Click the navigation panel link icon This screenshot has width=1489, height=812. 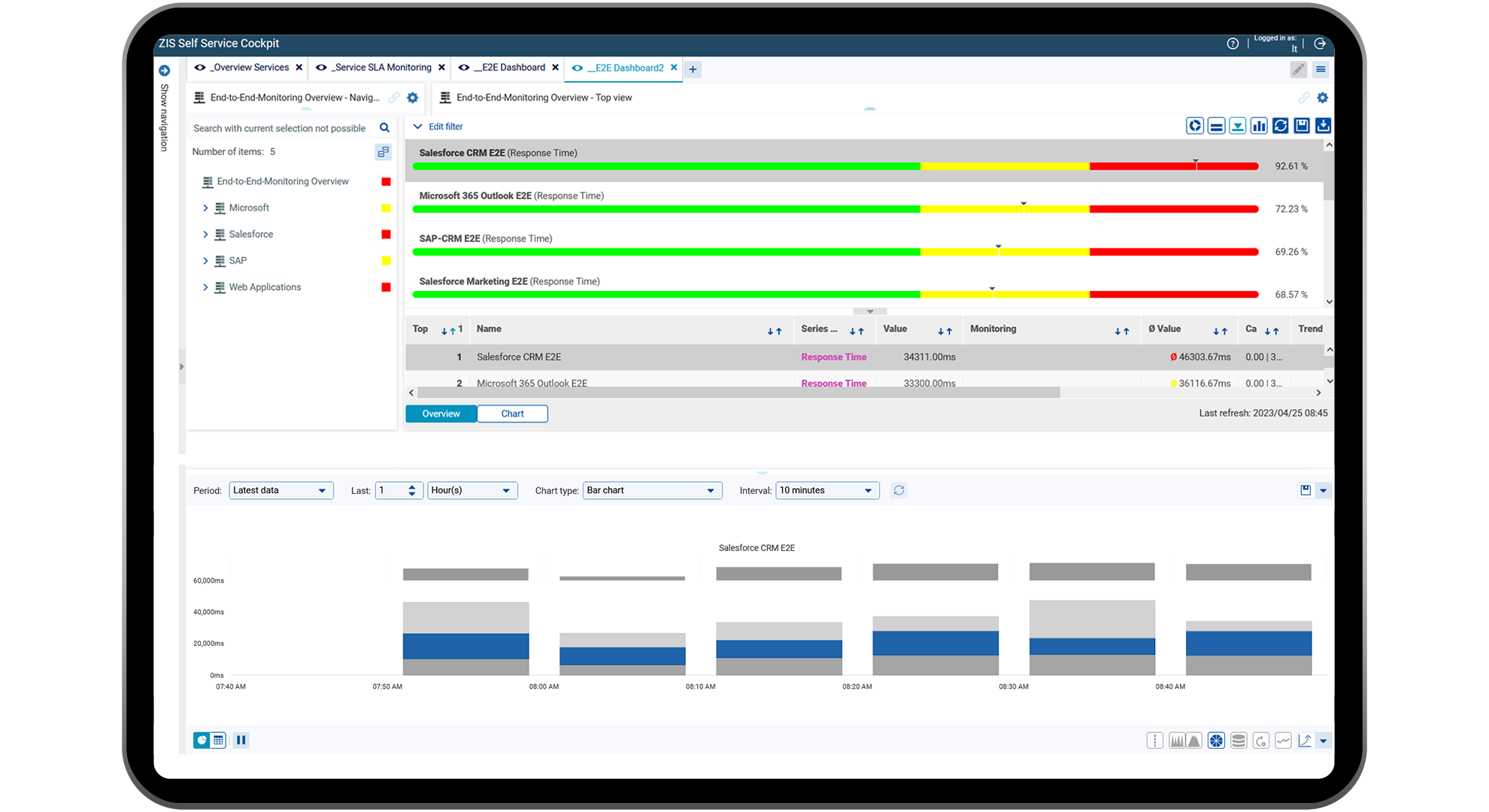394,98
